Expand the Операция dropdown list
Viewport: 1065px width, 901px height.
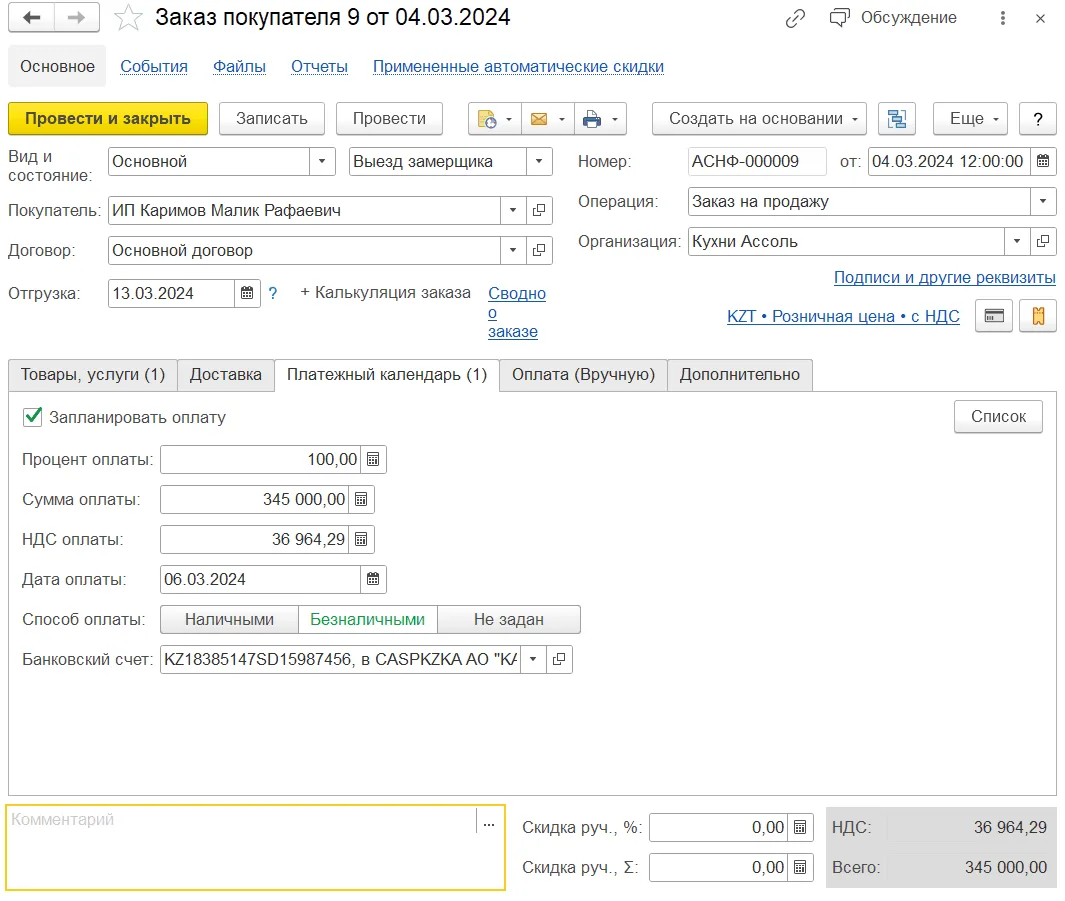1043,202
